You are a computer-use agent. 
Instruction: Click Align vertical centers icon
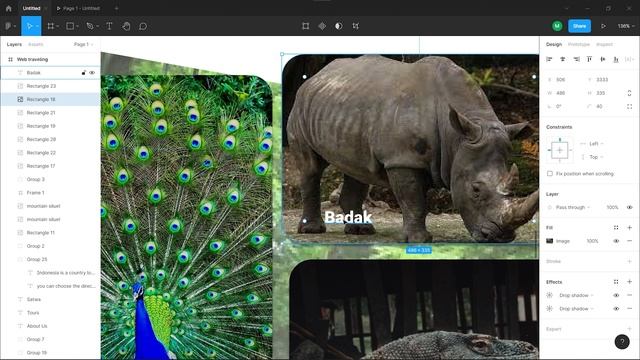602,60
